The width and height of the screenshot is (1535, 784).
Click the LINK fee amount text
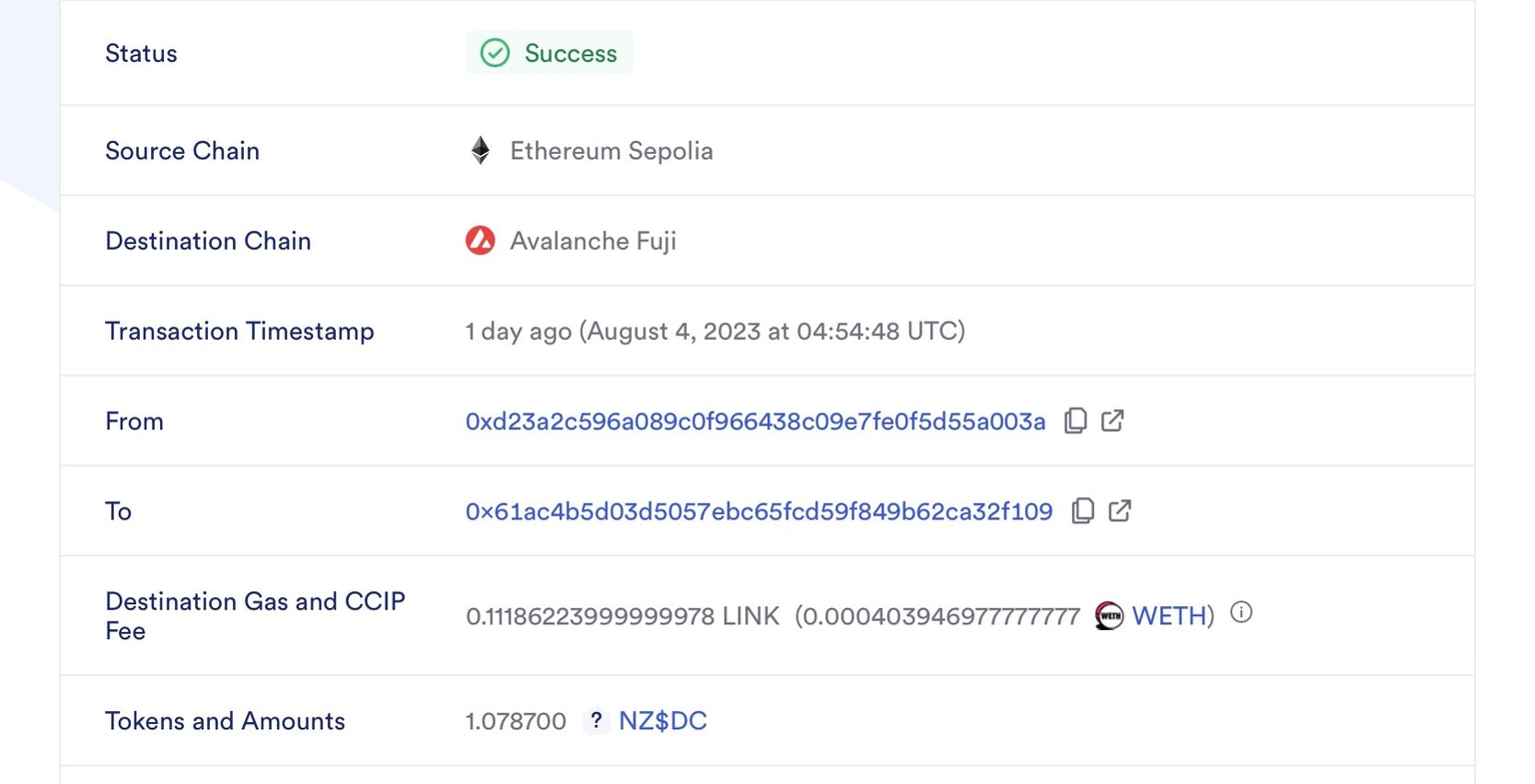[622, 616]
